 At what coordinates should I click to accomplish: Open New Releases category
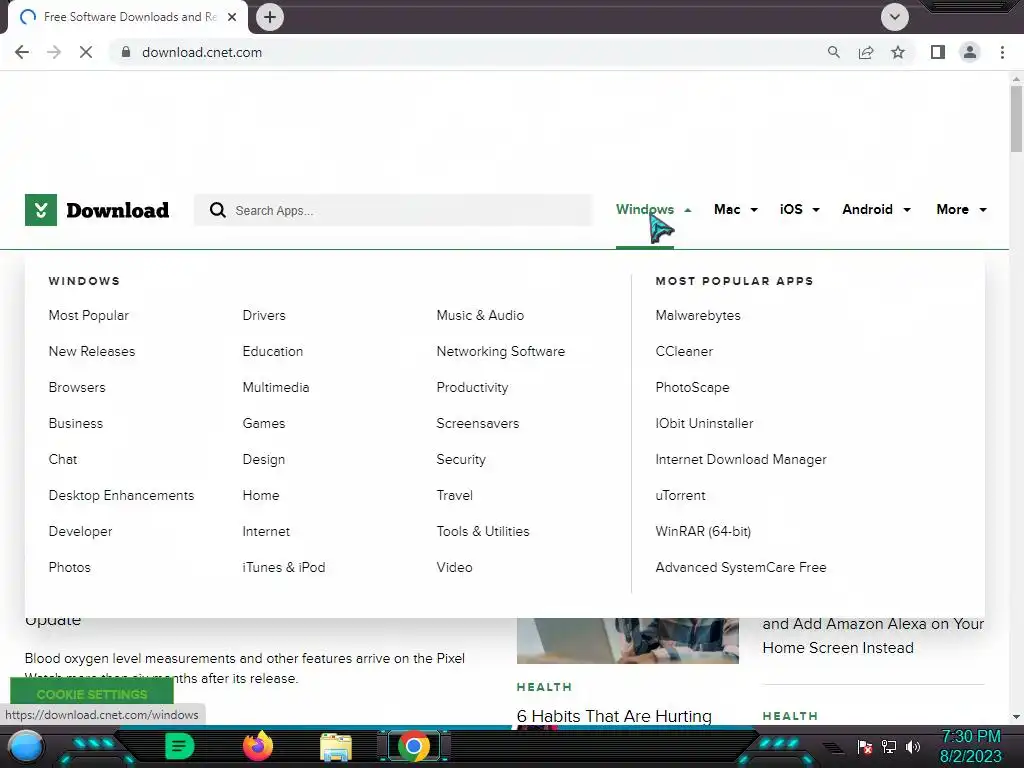(x=92, y=351)
